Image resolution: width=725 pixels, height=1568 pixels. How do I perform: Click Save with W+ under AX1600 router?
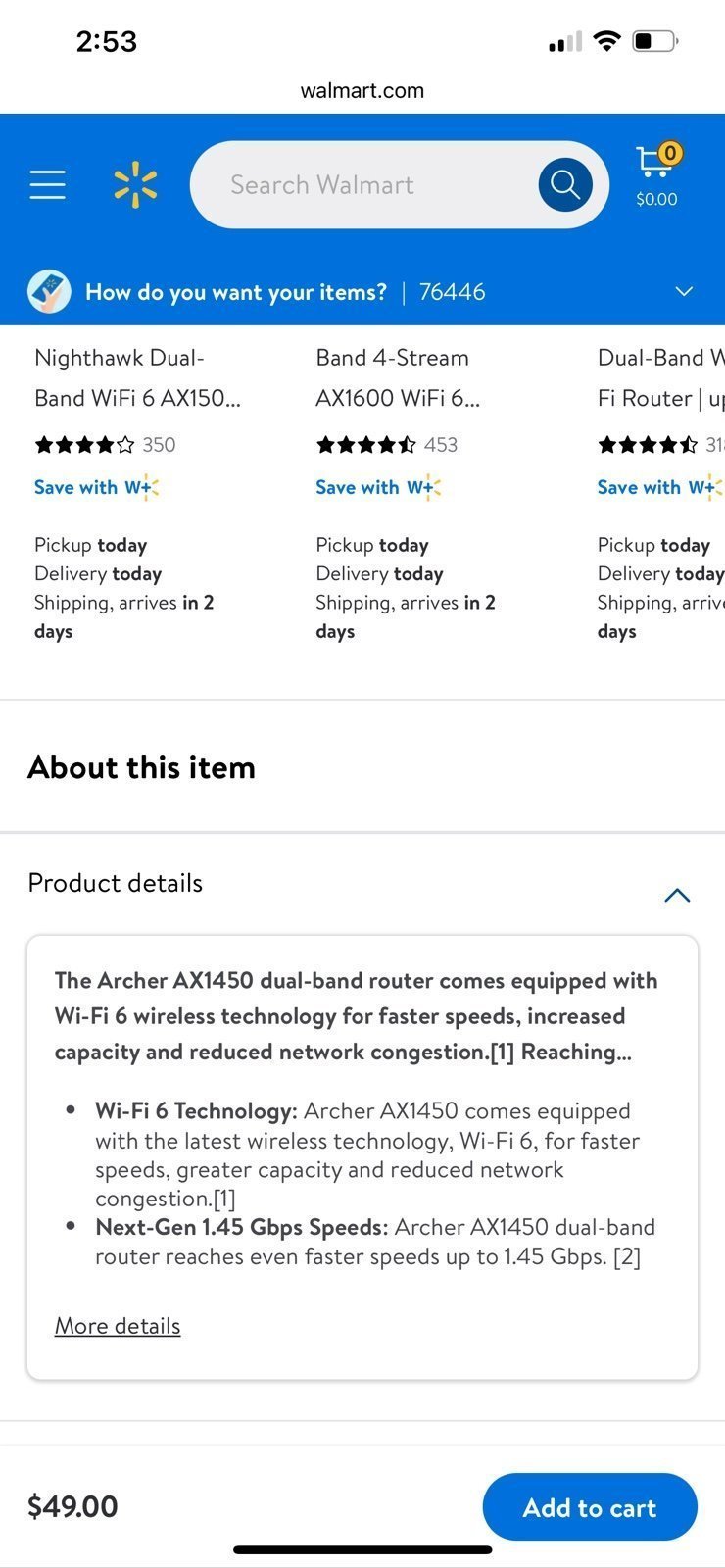pos(378,487)
